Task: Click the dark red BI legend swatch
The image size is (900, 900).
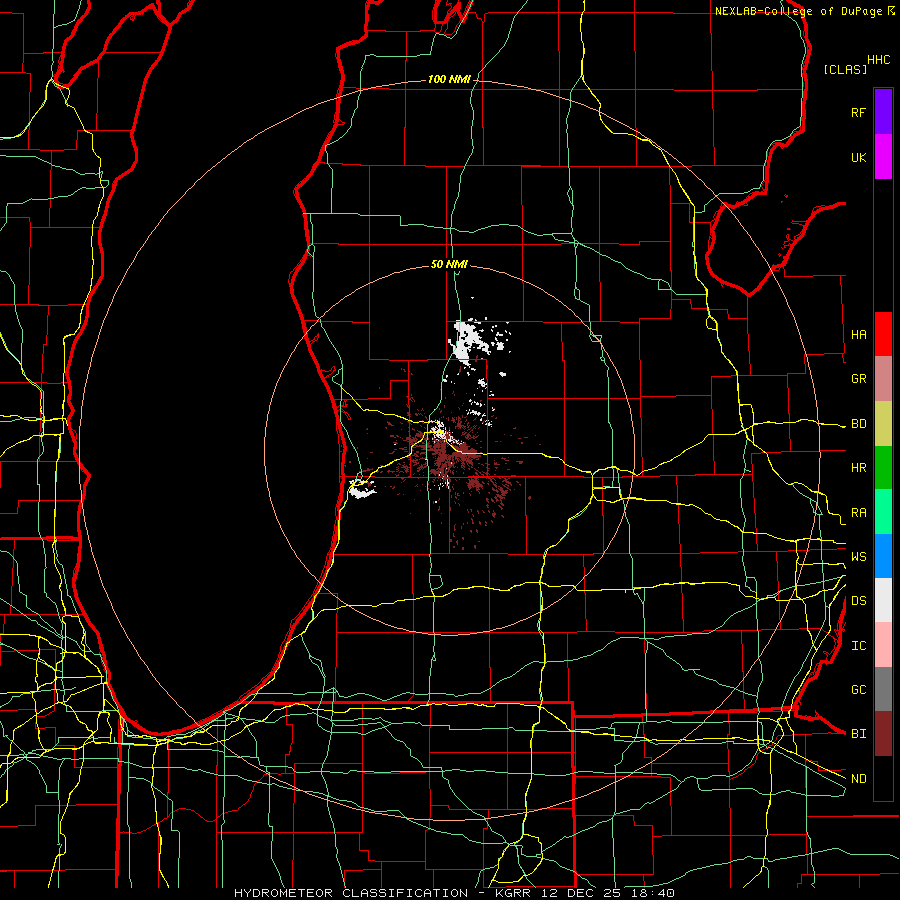Action: tap(883, 734)
